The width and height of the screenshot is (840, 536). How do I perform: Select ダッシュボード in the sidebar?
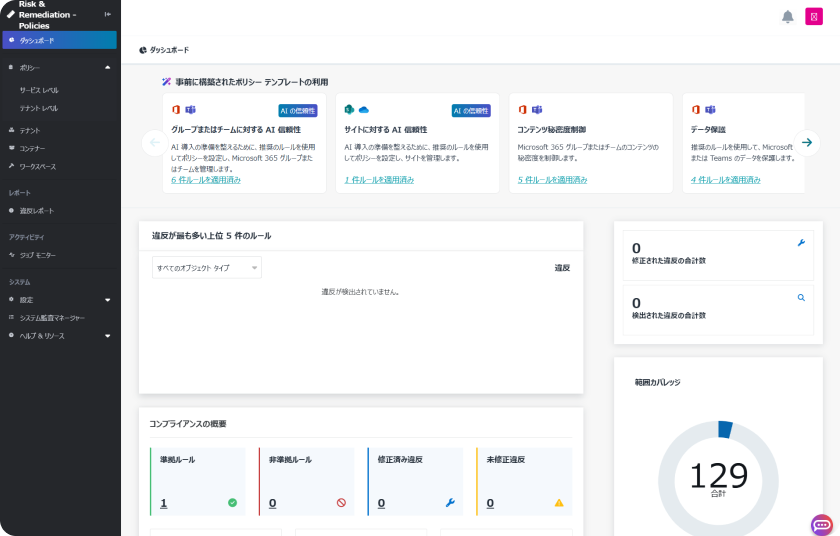click(59, 40)
